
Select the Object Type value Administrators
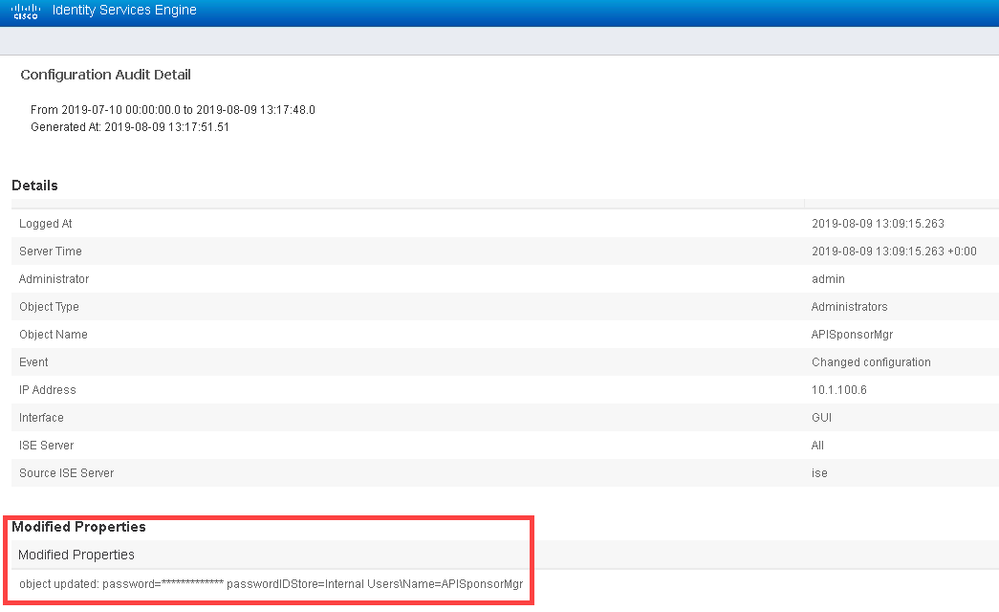849,306
